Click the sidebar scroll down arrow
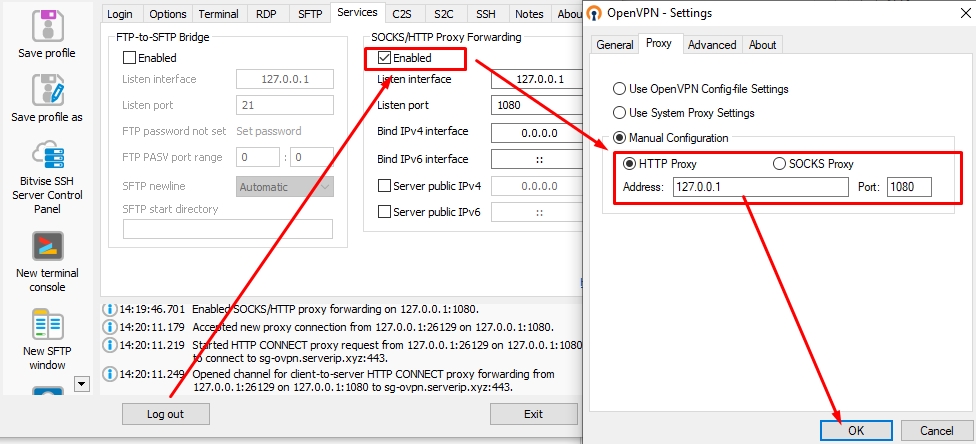 (x=82, y=384)
